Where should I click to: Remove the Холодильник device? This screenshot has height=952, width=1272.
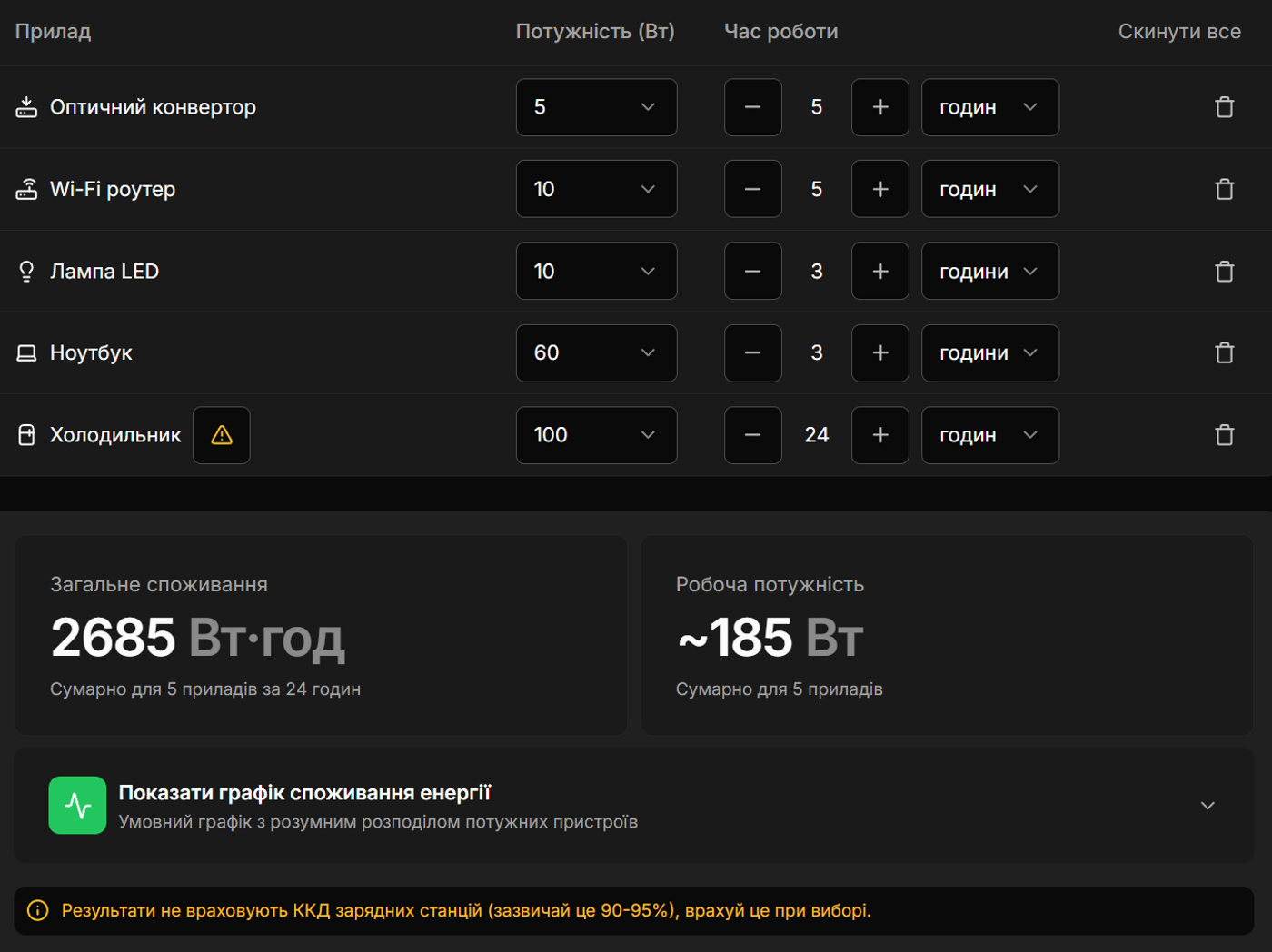(1224, 435)
